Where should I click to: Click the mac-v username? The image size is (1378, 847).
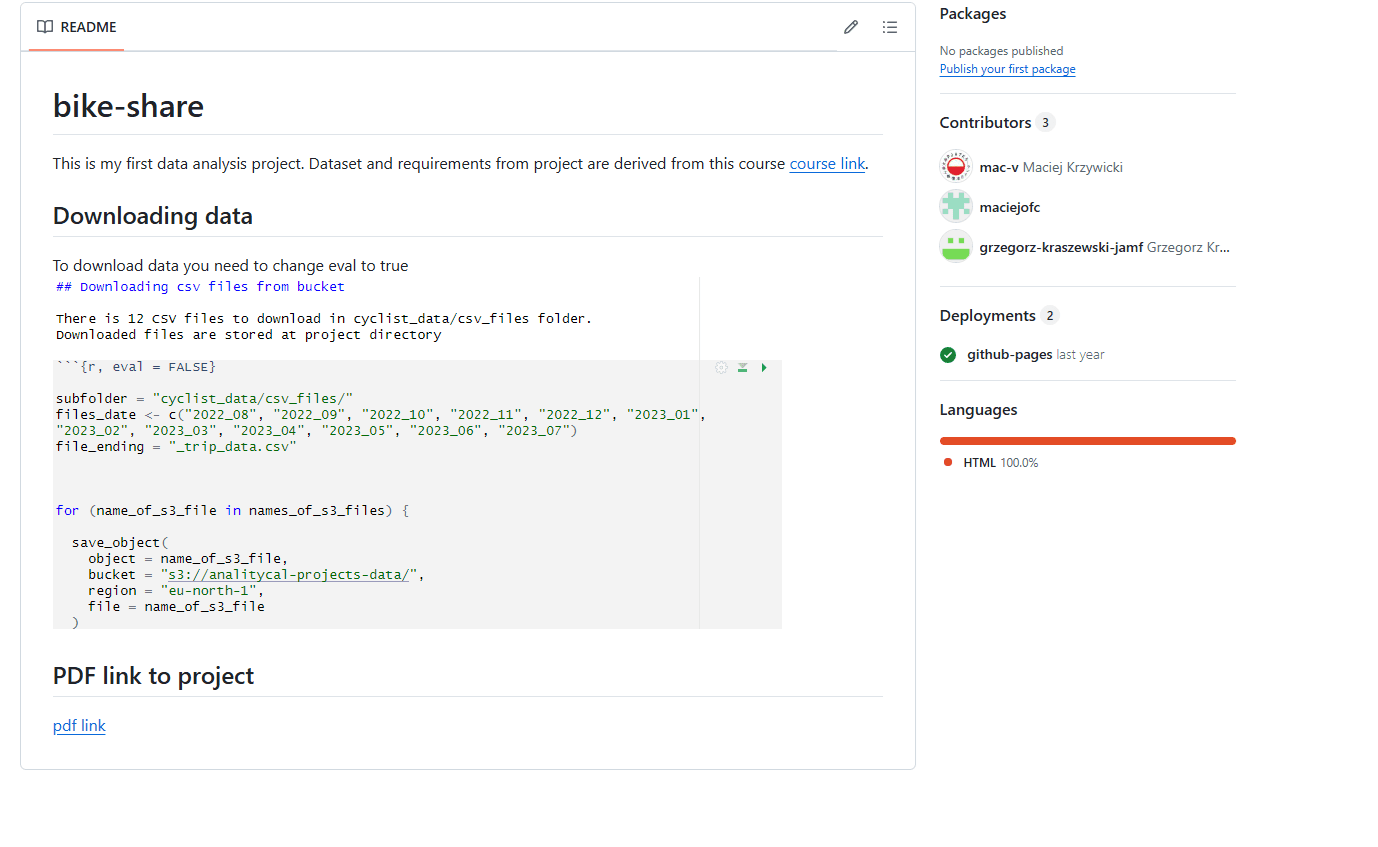[998, 167]
